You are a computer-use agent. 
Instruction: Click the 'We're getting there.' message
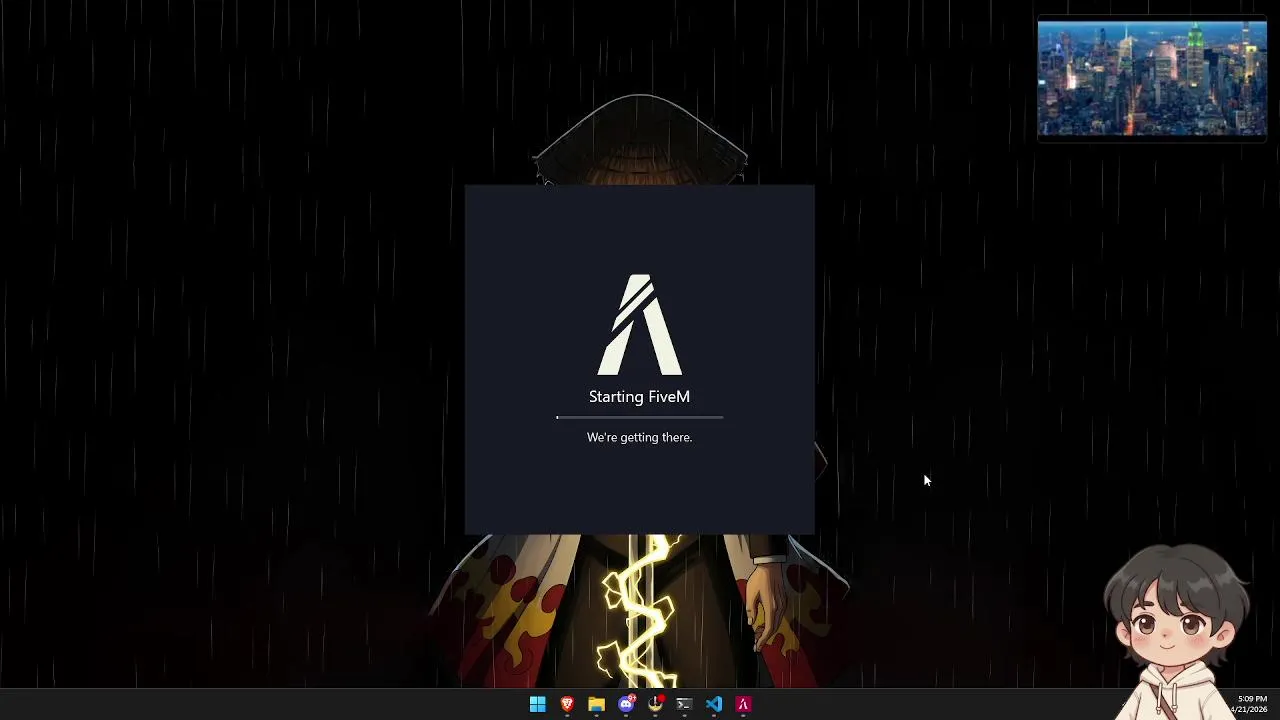(639, 437)
